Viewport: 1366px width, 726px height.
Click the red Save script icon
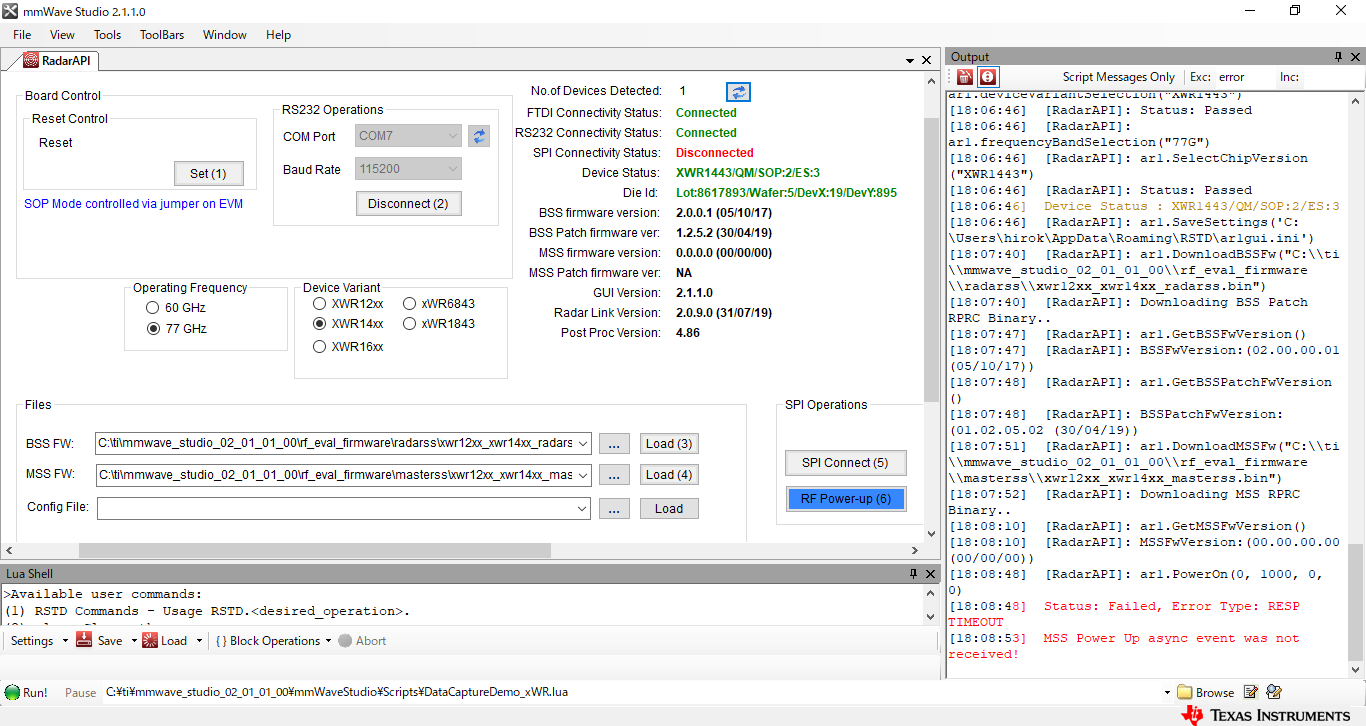[84, 640]
